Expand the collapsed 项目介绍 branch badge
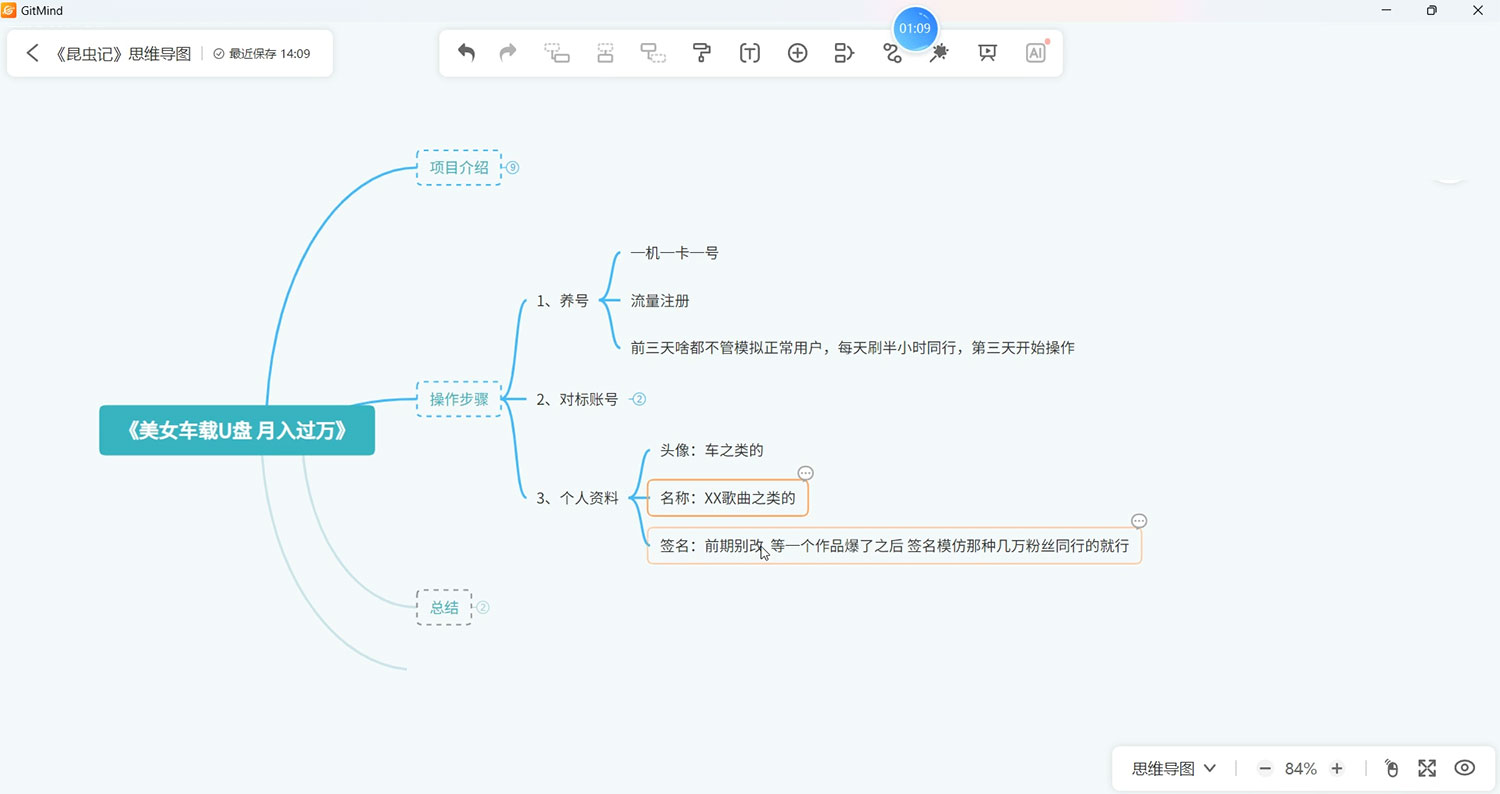Image resolution: width=1500 pixels, height=794 pixels. click(x=512, y=168)
